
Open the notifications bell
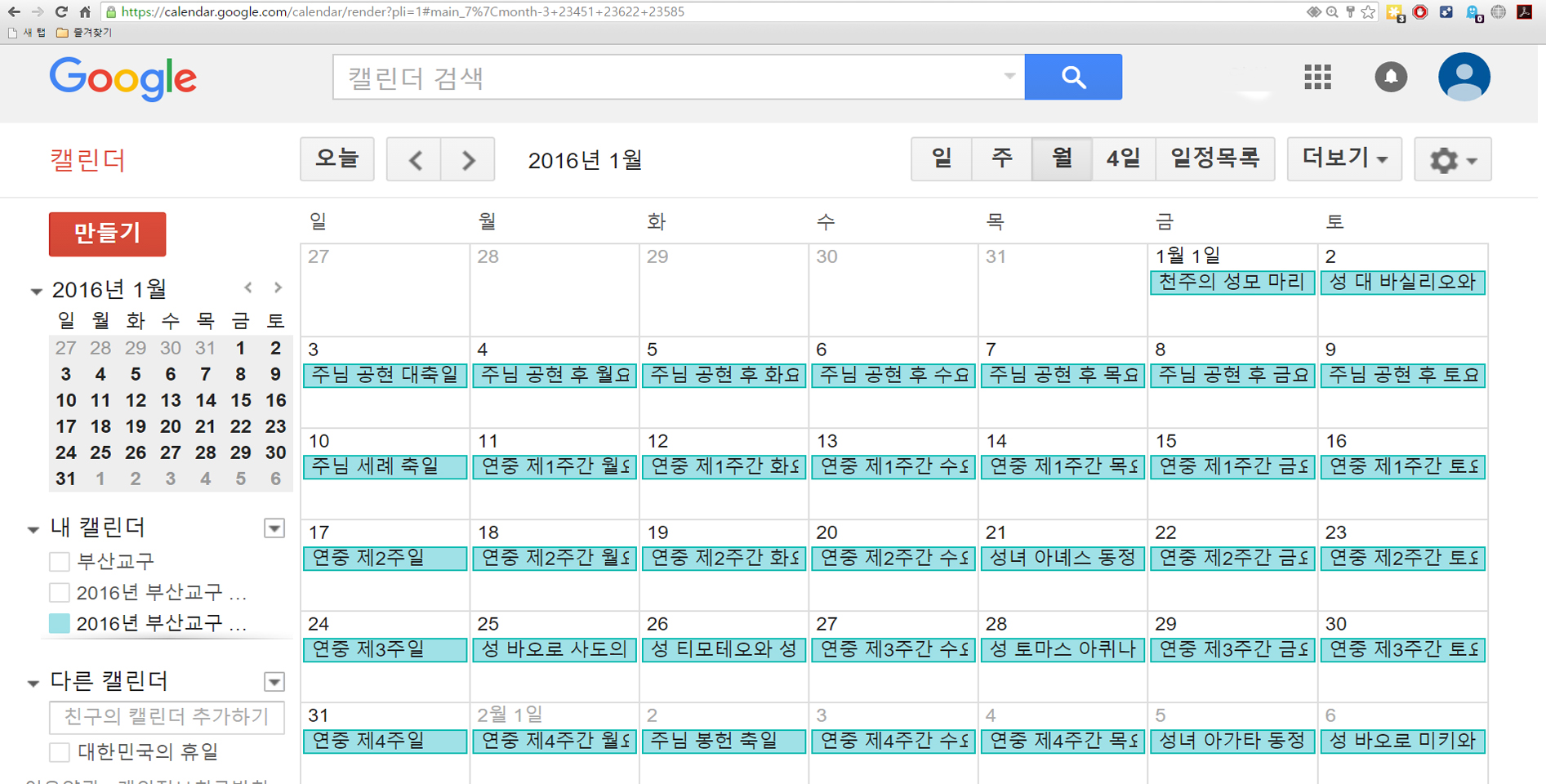pyautogui.click(x=1390, y=78)
